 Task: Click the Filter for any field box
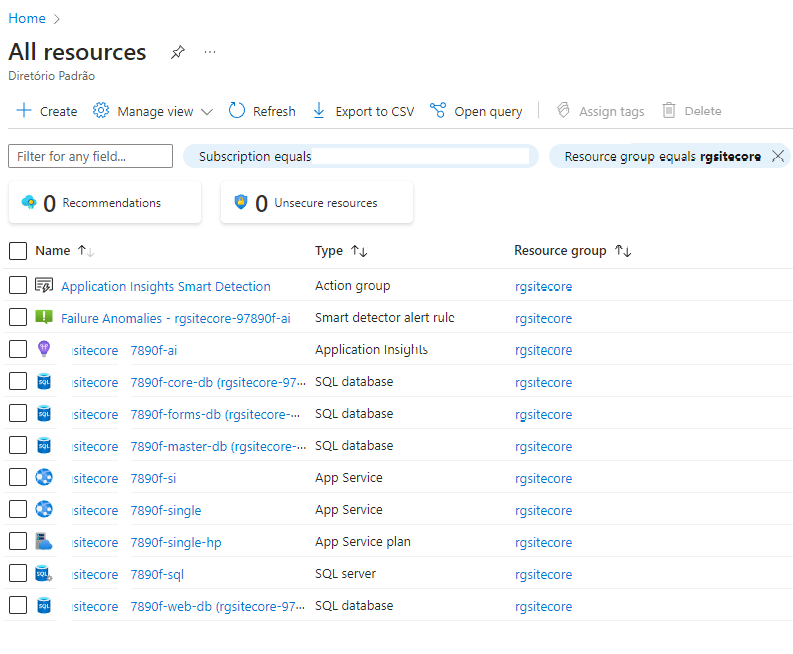coord(90,156)
